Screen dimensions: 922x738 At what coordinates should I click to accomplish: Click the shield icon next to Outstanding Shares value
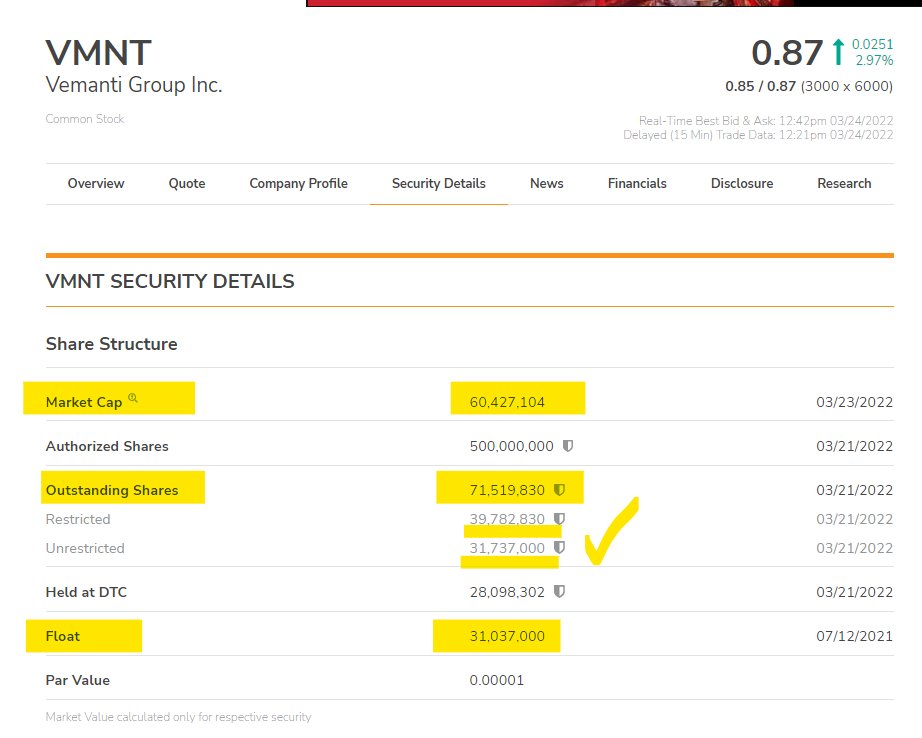(x=559, y=489)
